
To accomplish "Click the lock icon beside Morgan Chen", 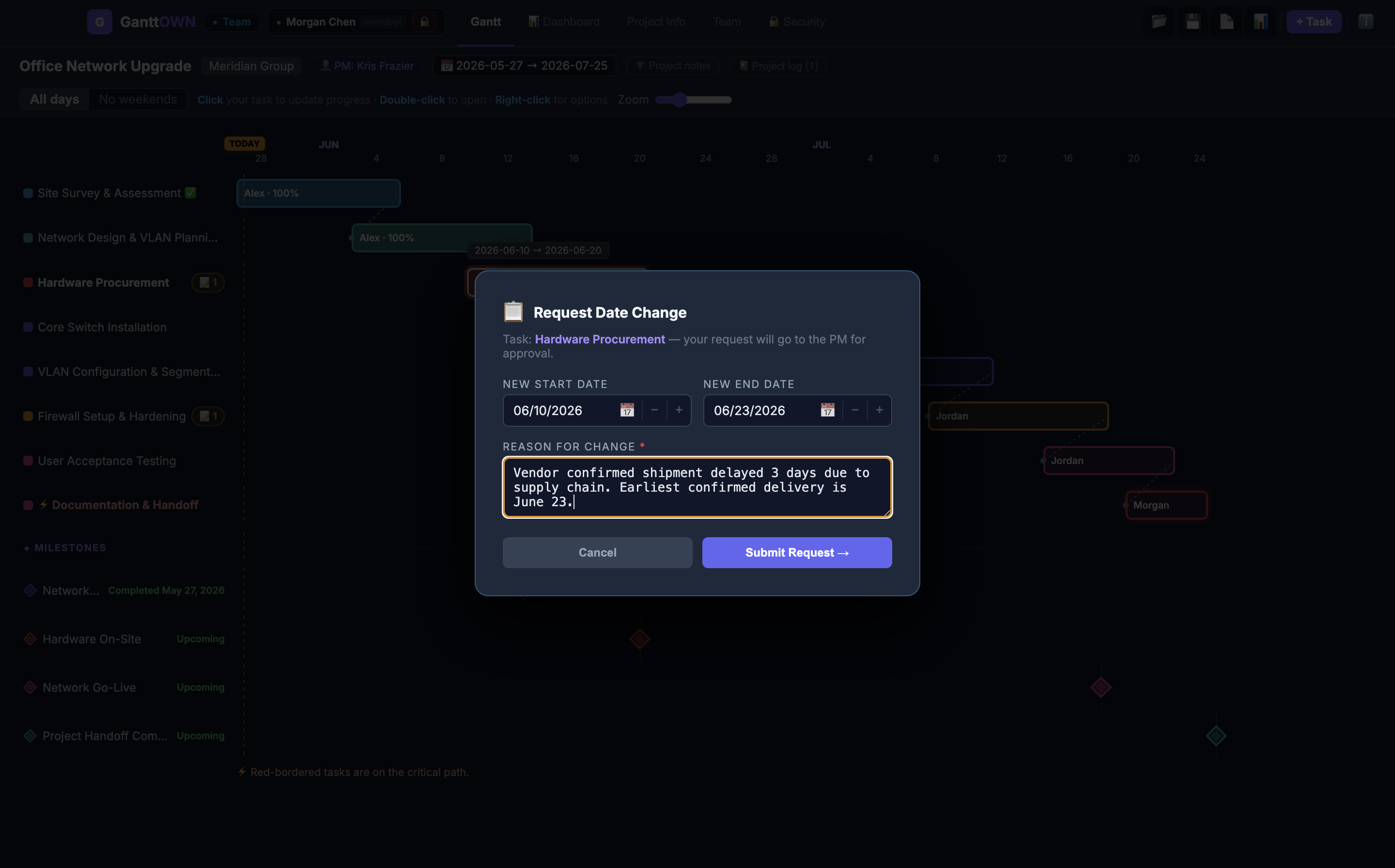I will [424, 22].
